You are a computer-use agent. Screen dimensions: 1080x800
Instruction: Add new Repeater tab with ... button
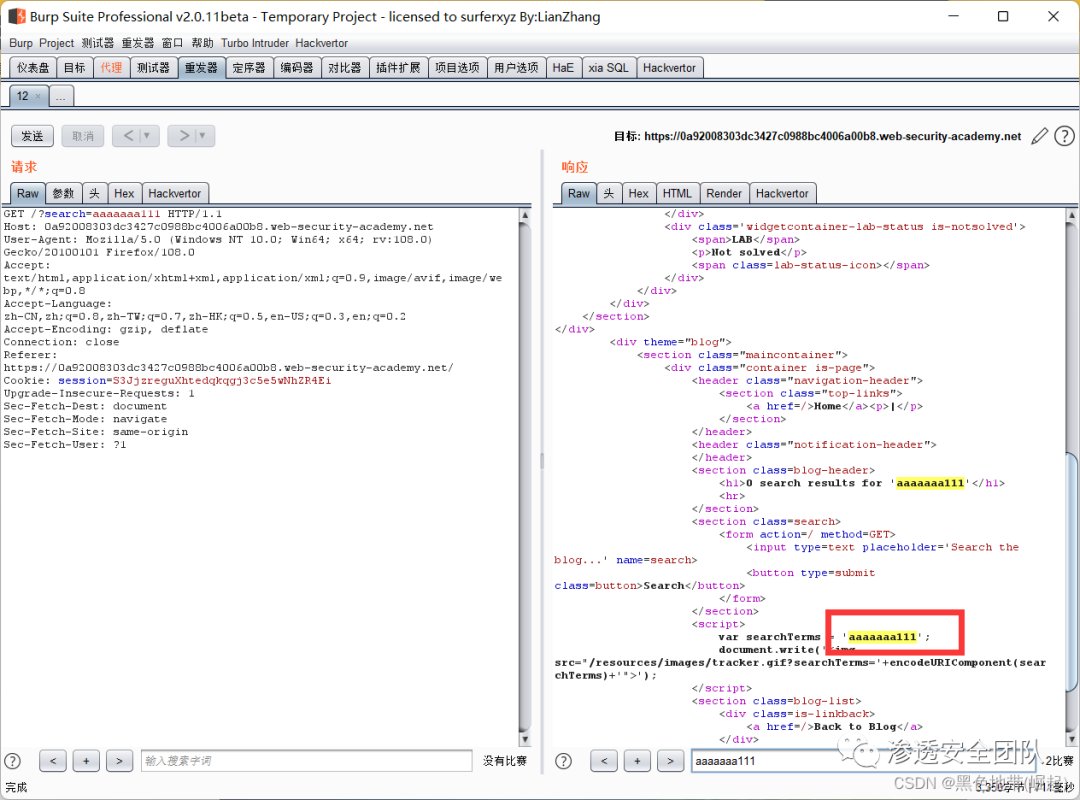61,96
